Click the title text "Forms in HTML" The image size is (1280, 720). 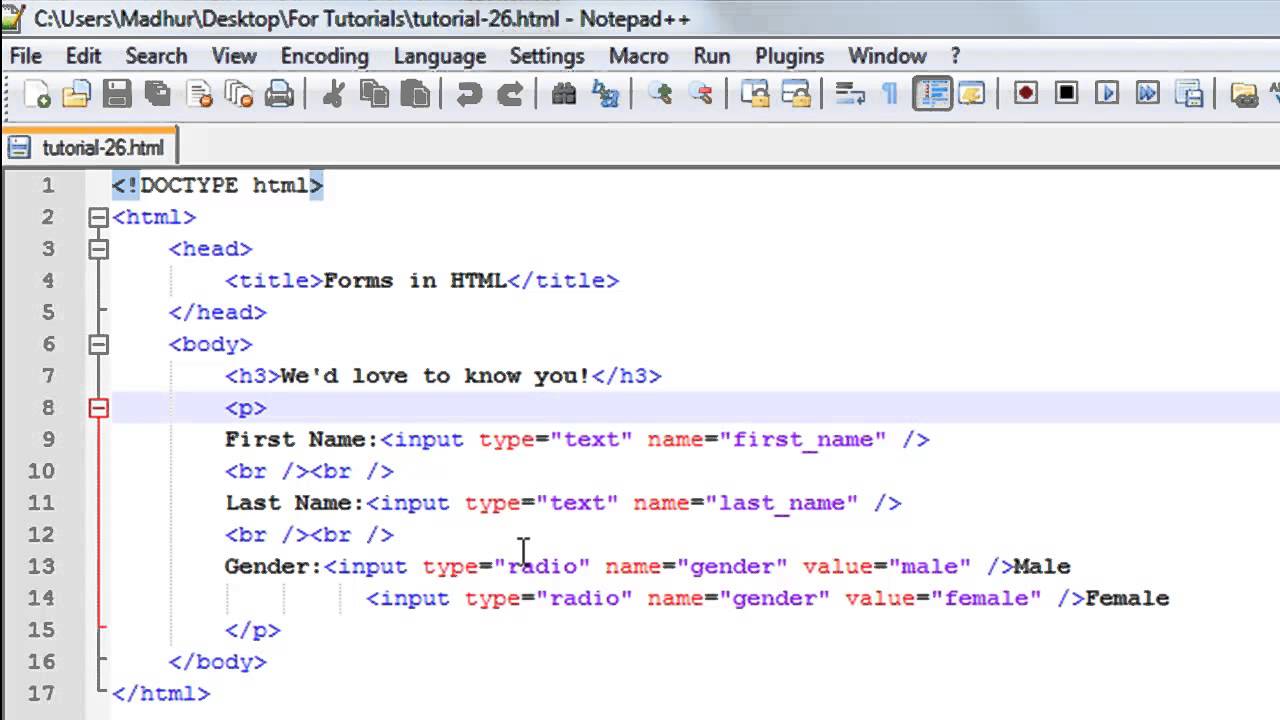415,281
